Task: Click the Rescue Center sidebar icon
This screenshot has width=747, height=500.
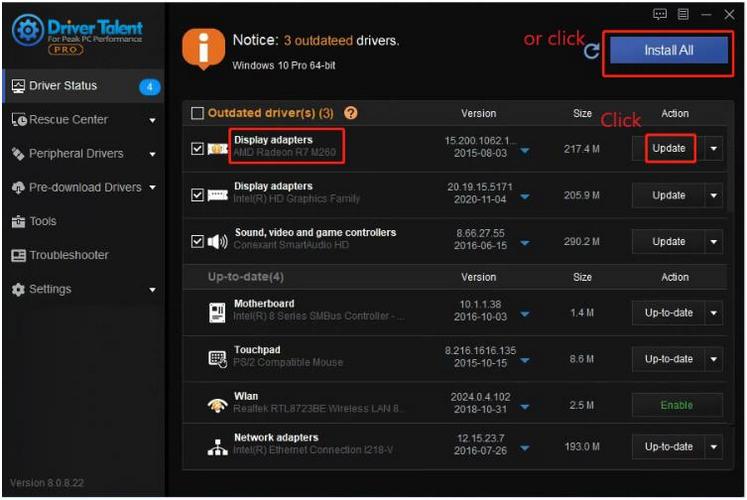Action: pos(19,120)
